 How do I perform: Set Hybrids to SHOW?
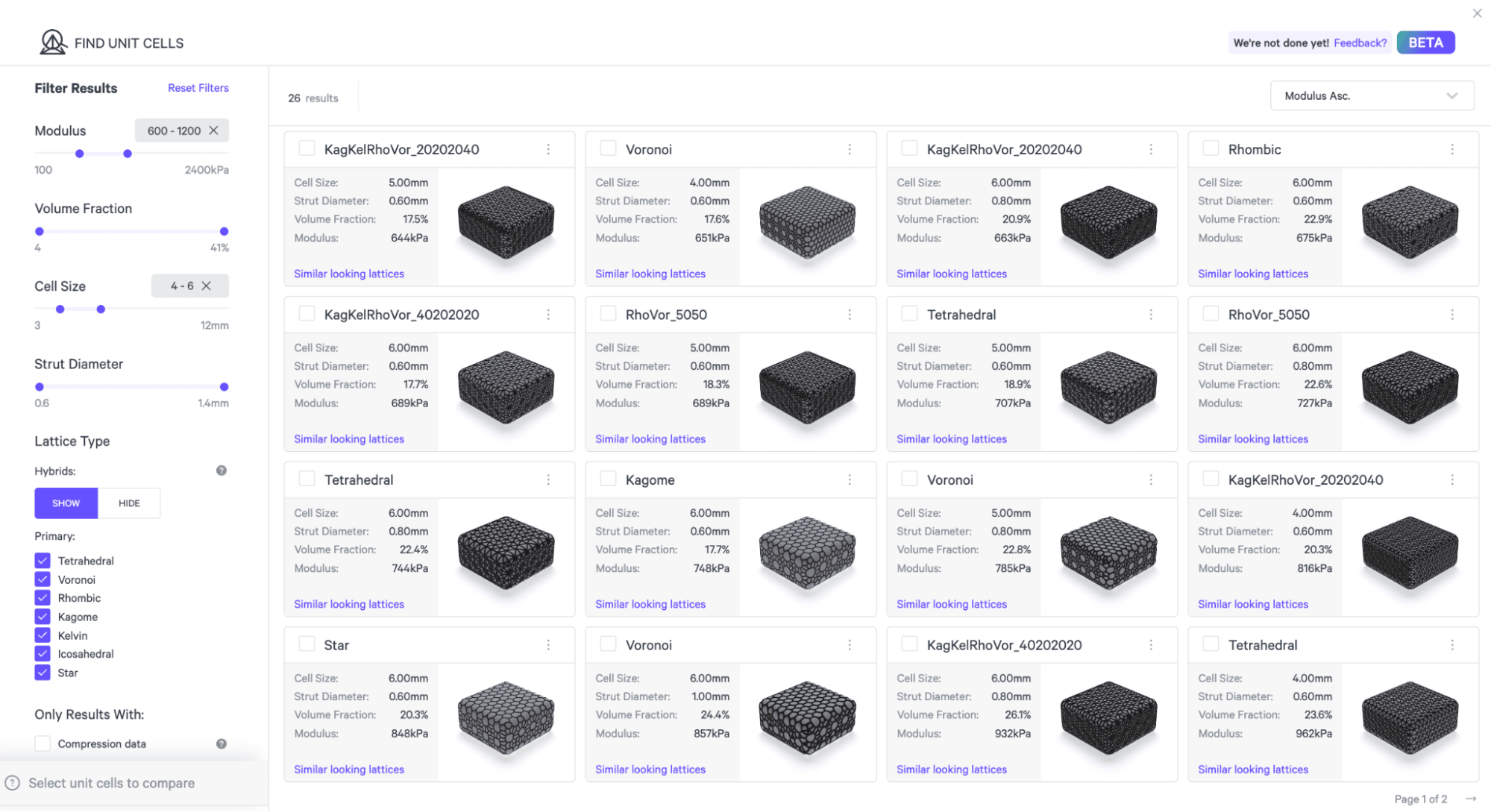pos(66,503)
